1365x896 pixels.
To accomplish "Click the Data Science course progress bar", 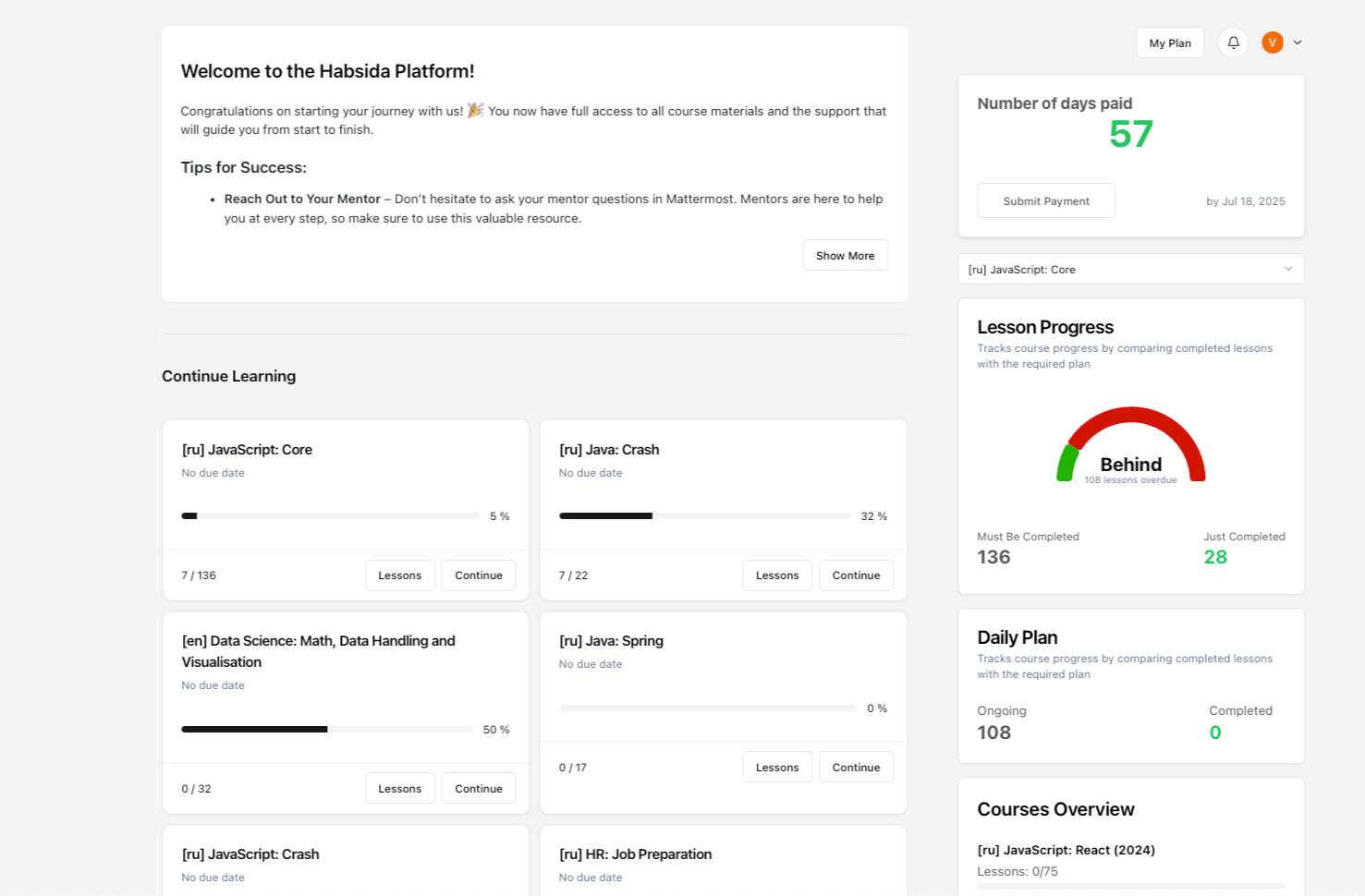I will (x=327, y=729).
